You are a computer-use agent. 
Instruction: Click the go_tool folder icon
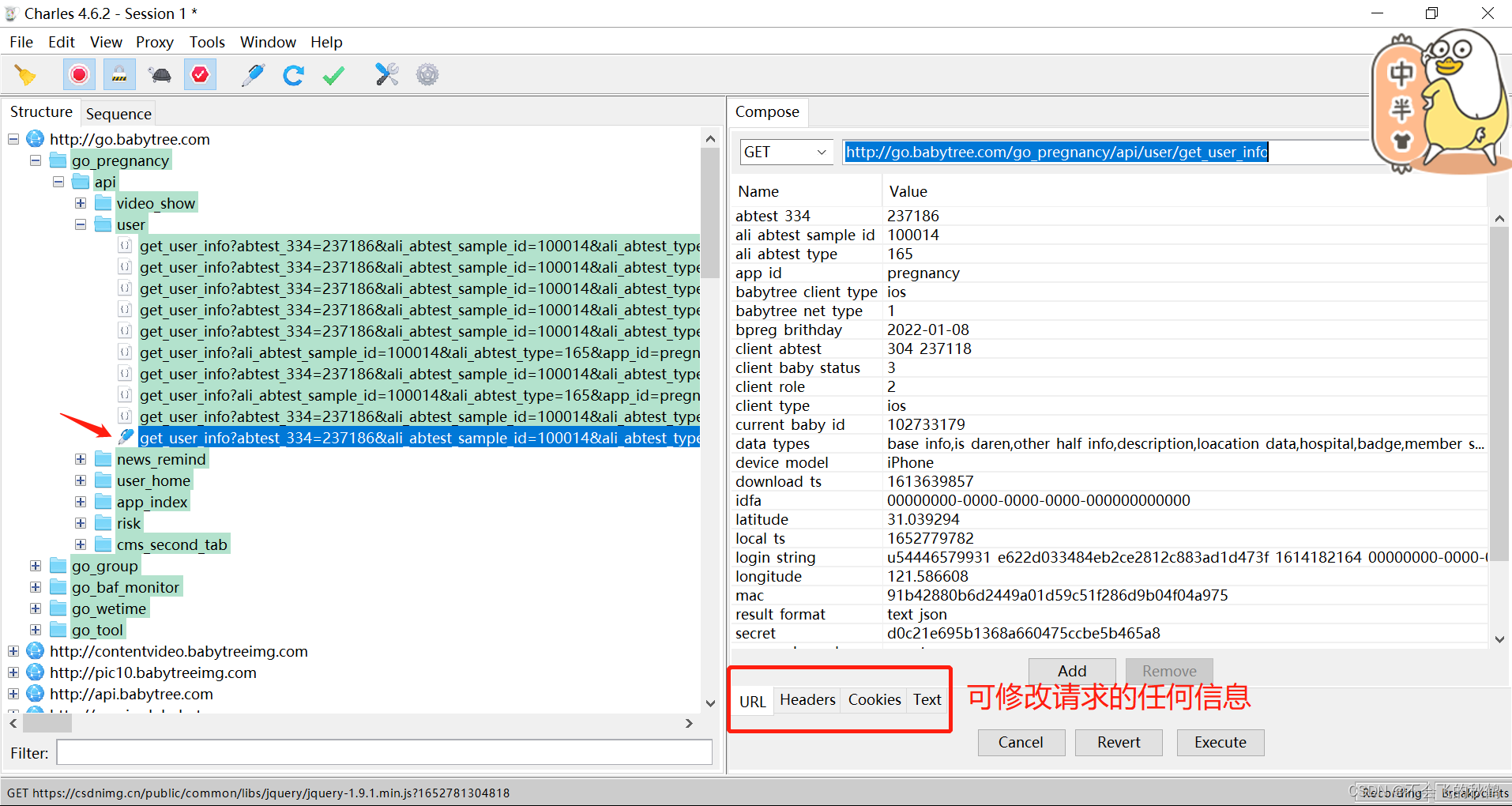pyautogui.click(x=58, y=630)
